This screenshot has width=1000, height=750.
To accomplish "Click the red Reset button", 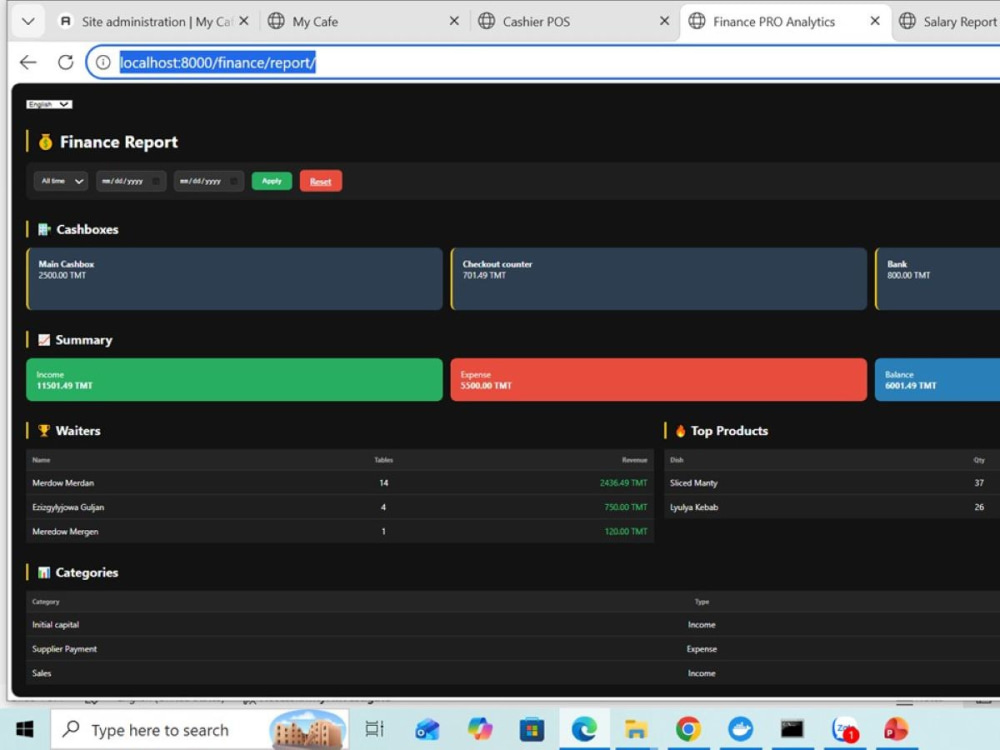I will pyautogui.click(x=321, y=181).
